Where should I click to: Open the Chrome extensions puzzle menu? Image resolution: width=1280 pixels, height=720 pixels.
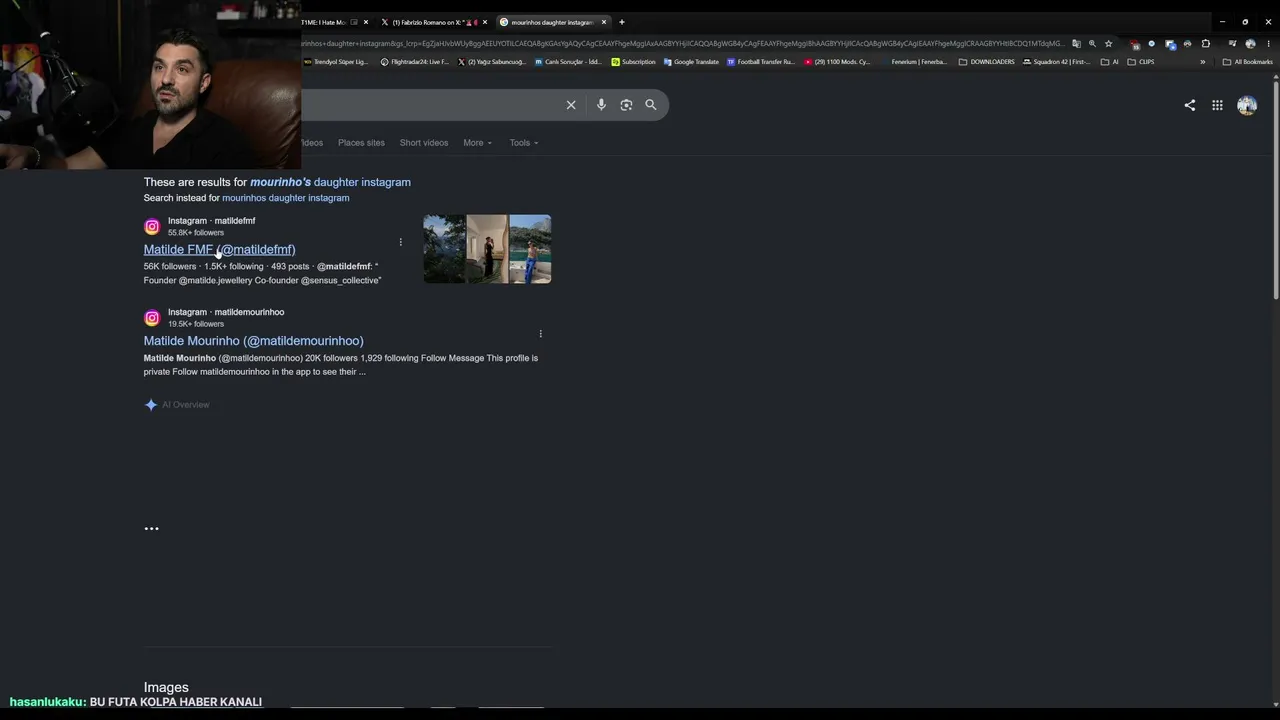[x=1205, y=44]
